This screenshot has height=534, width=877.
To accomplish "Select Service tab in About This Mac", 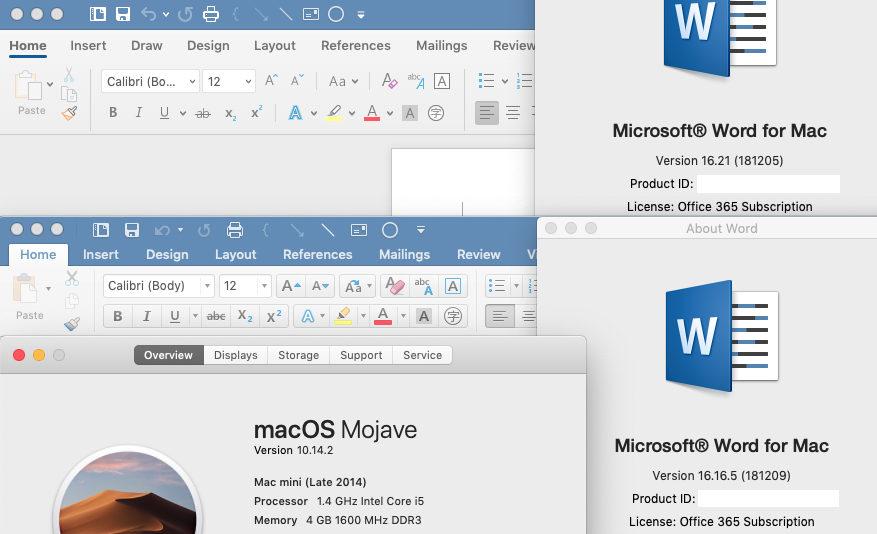I will pos(422,355).
